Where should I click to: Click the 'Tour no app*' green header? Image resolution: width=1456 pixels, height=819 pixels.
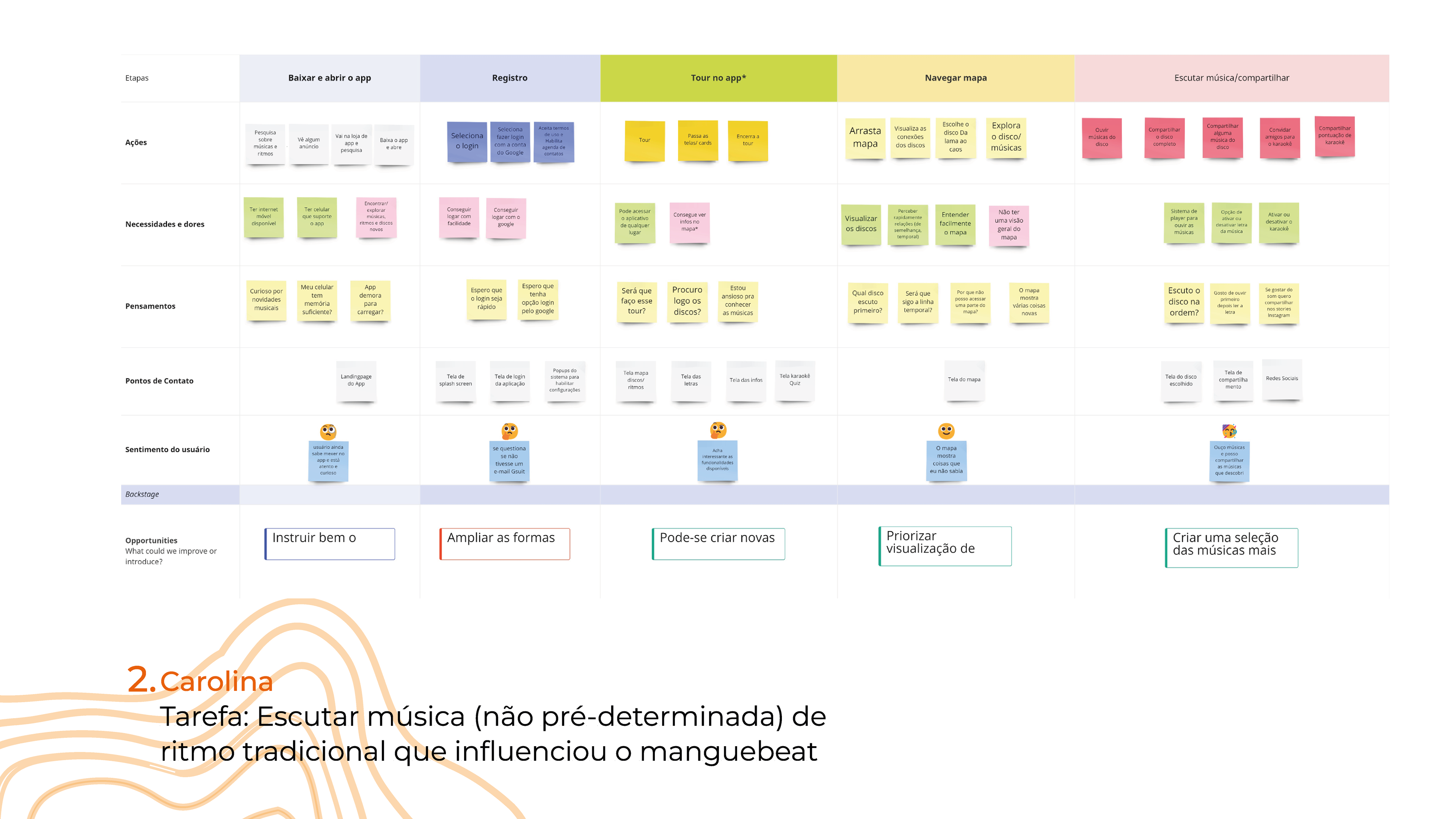click(x=718, y=78)
